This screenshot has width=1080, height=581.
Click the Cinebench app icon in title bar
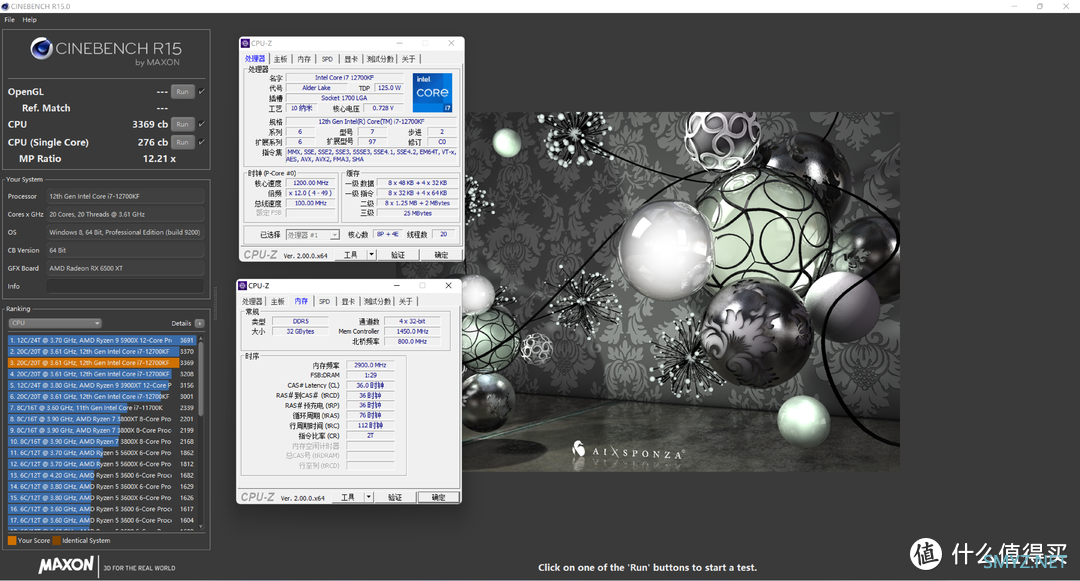5,6
